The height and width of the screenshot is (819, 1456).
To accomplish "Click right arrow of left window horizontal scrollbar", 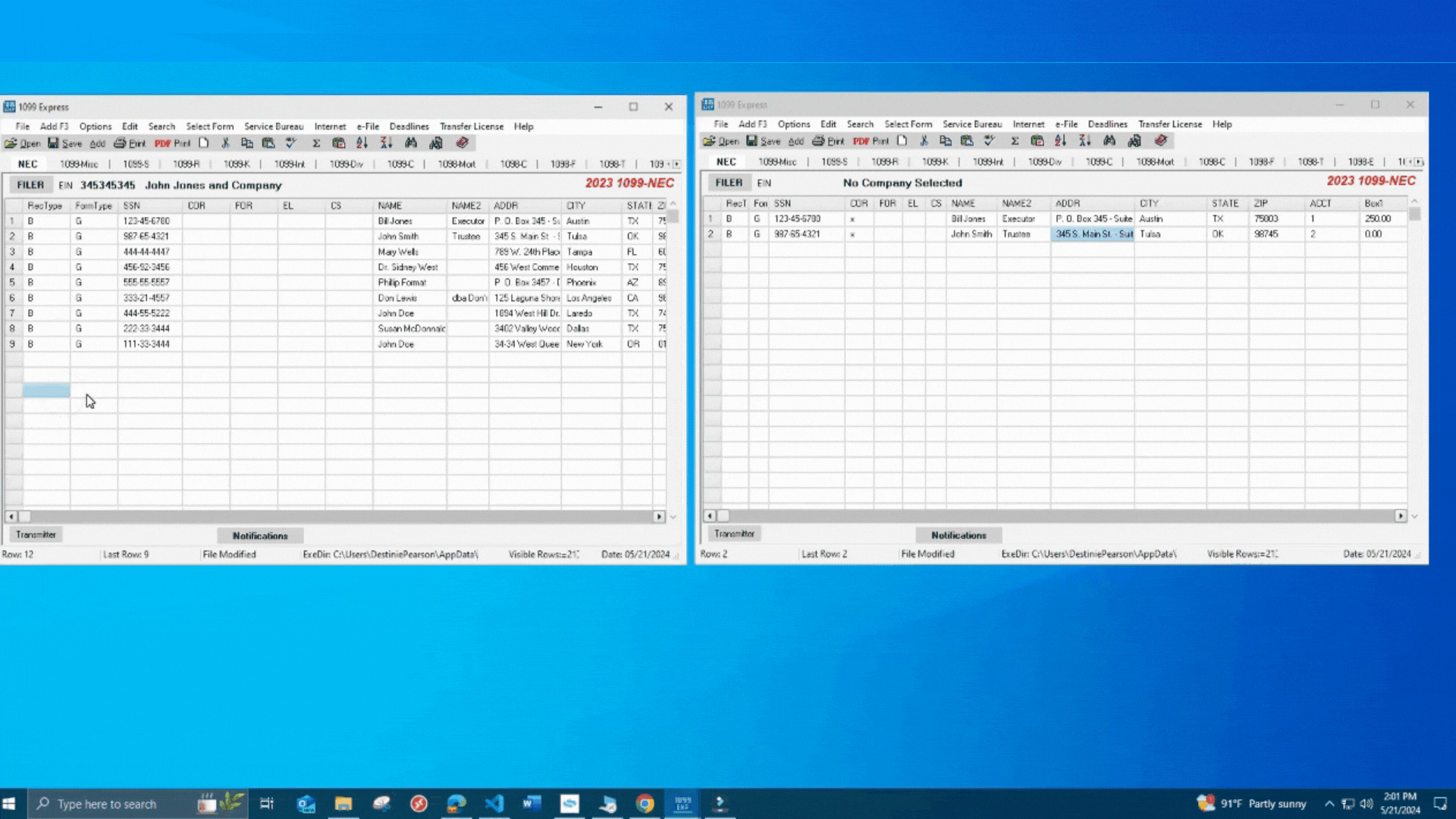I will click(658, 516).
